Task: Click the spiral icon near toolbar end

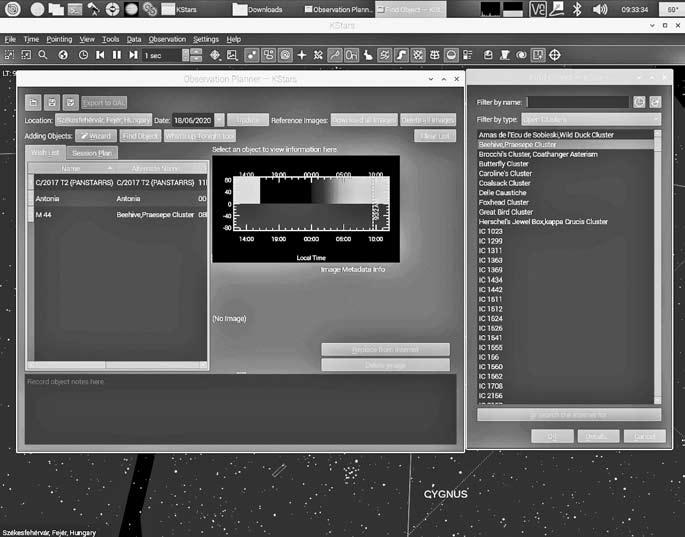Action: pos(521,55)
